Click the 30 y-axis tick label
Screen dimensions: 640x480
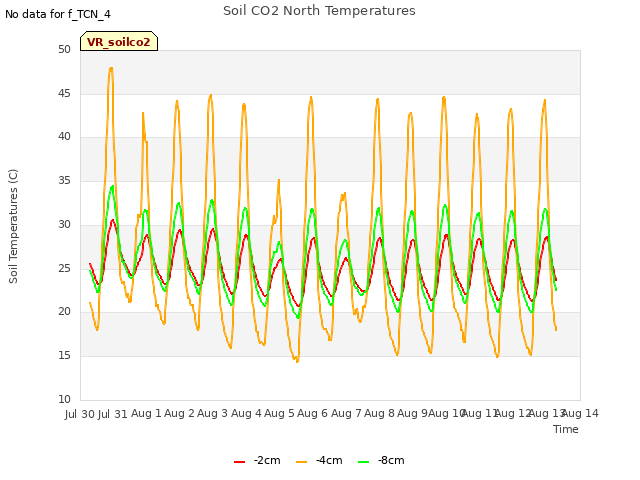[64, 224]
